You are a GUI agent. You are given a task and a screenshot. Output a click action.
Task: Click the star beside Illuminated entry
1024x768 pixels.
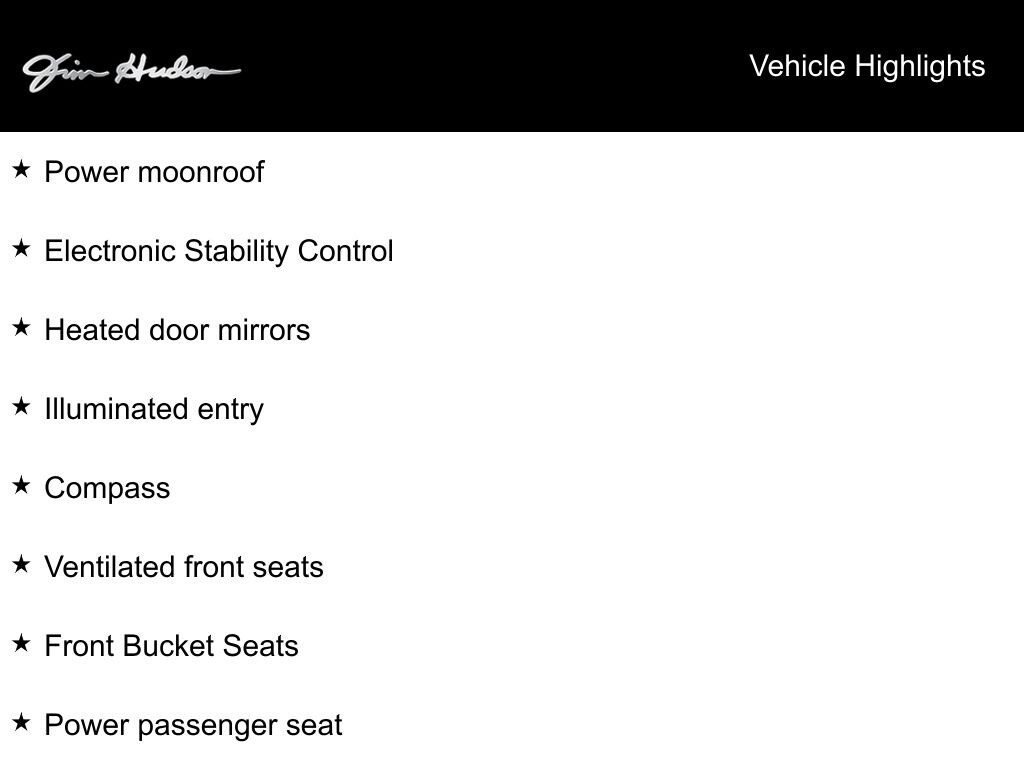(x=21, y=407)
